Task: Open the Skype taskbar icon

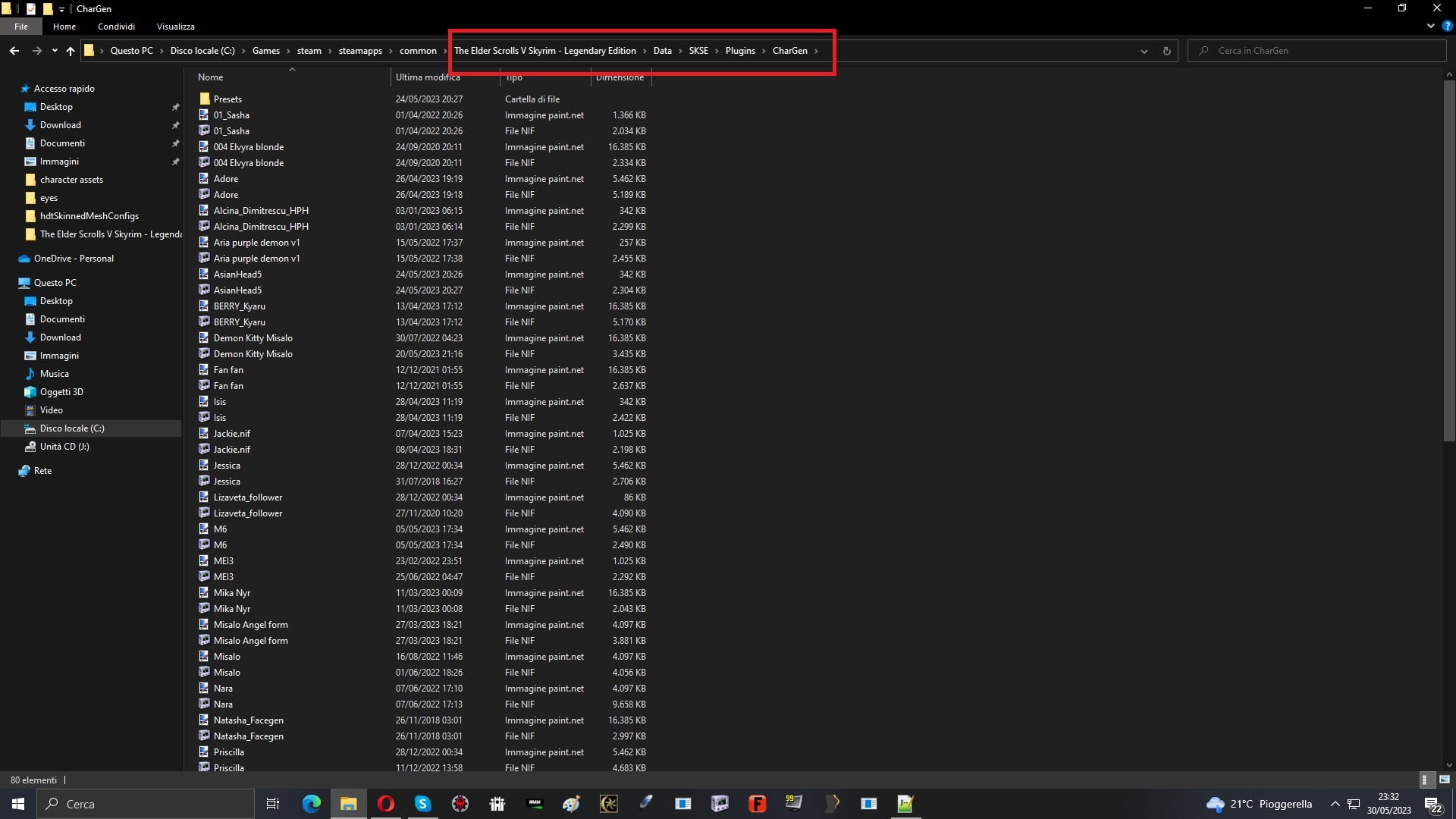Action: [422, 804]
